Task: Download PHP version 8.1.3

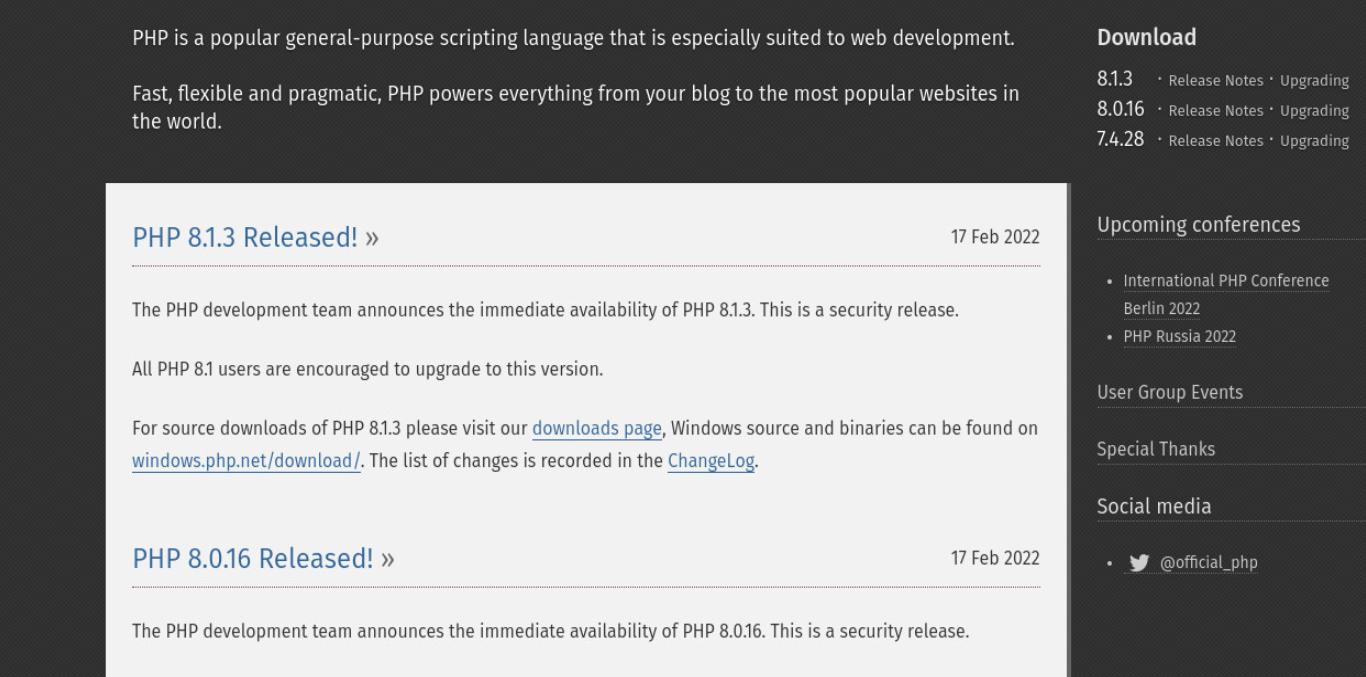Action: point(1115,79)
